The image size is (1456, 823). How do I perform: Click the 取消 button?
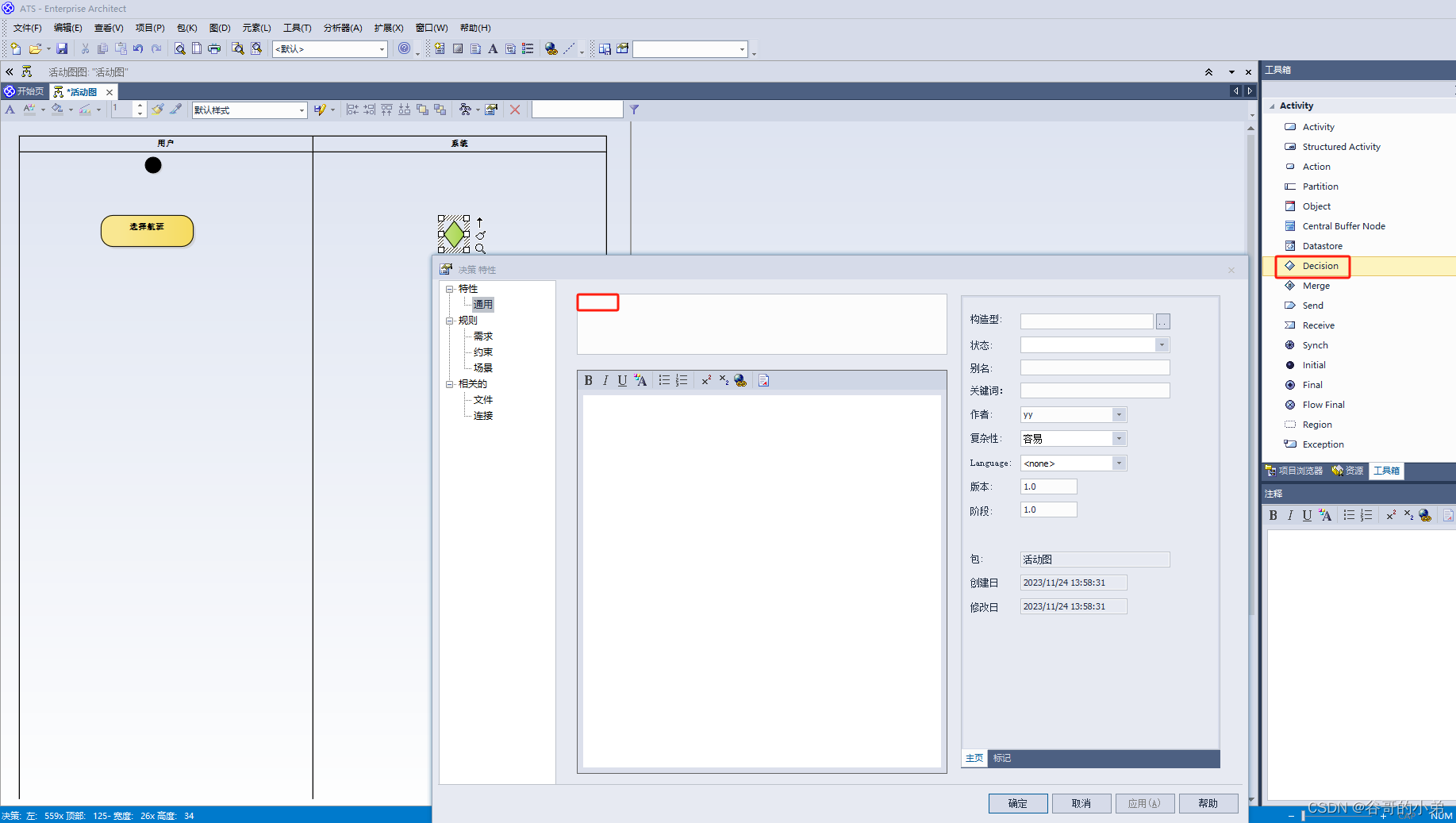pyautogui.click(x=1081, y=803)
